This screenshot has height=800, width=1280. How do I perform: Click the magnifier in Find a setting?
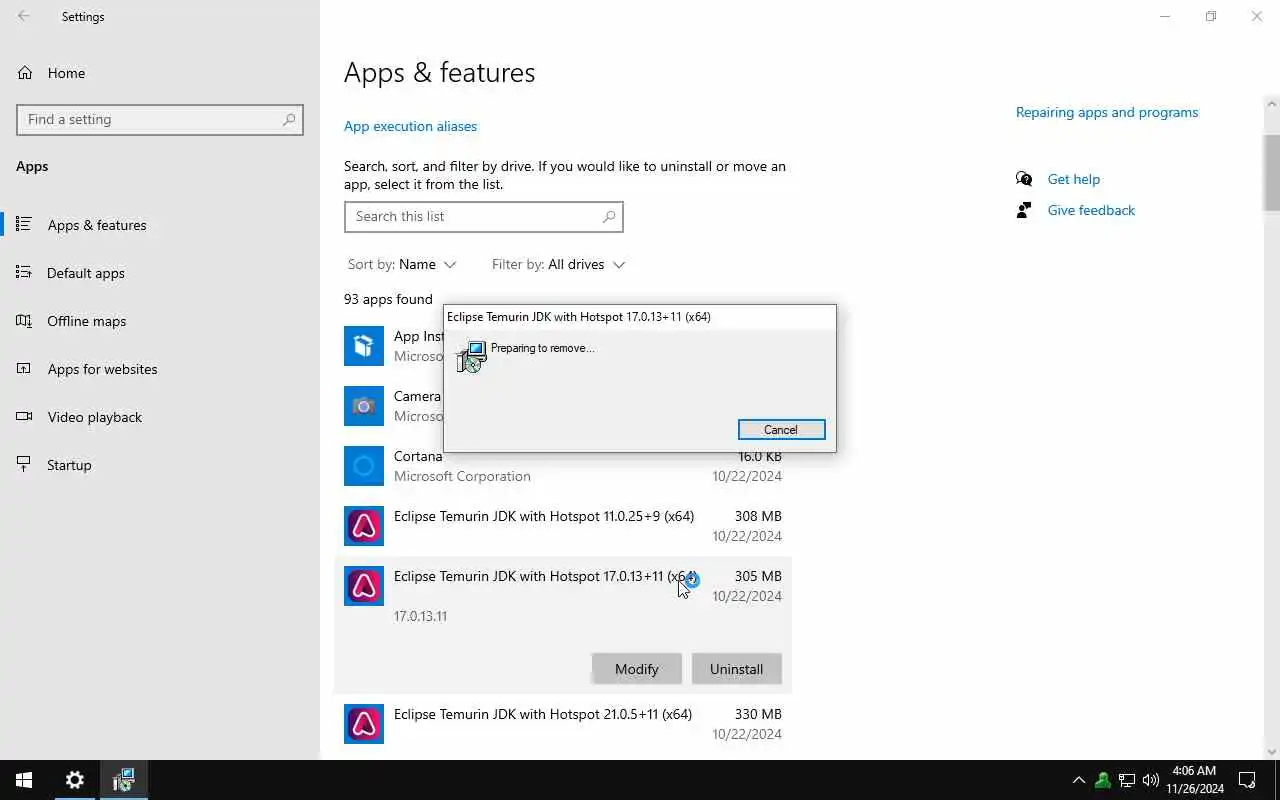tap(289, 119)
